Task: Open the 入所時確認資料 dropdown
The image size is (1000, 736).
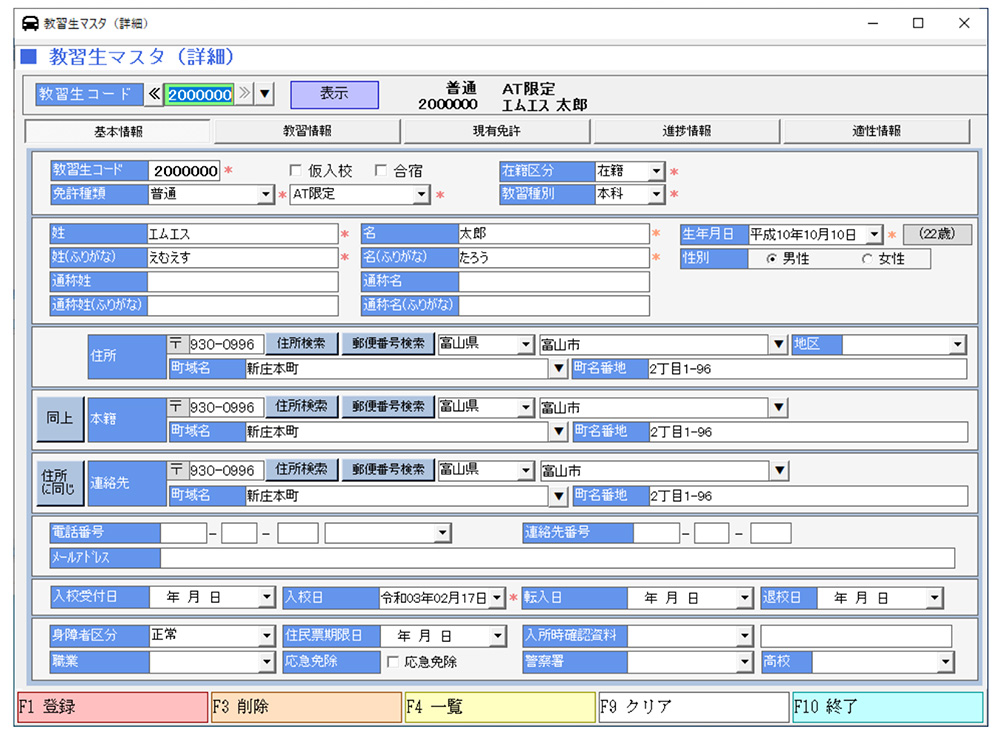Action: pyautogui.click(x=744, y=636)
